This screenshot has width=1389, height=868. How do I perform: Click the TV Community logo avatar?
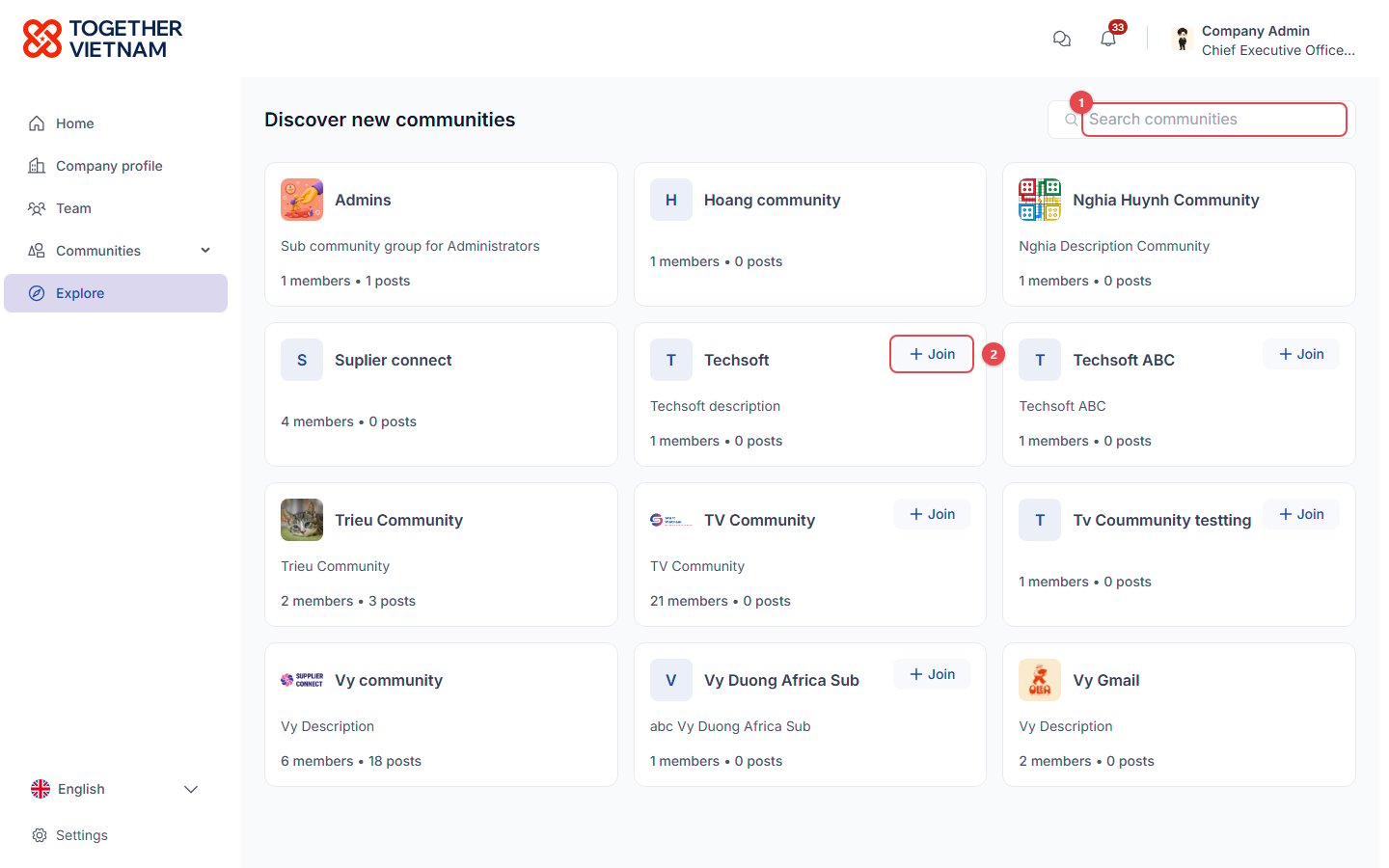click(x=671, y=520)
